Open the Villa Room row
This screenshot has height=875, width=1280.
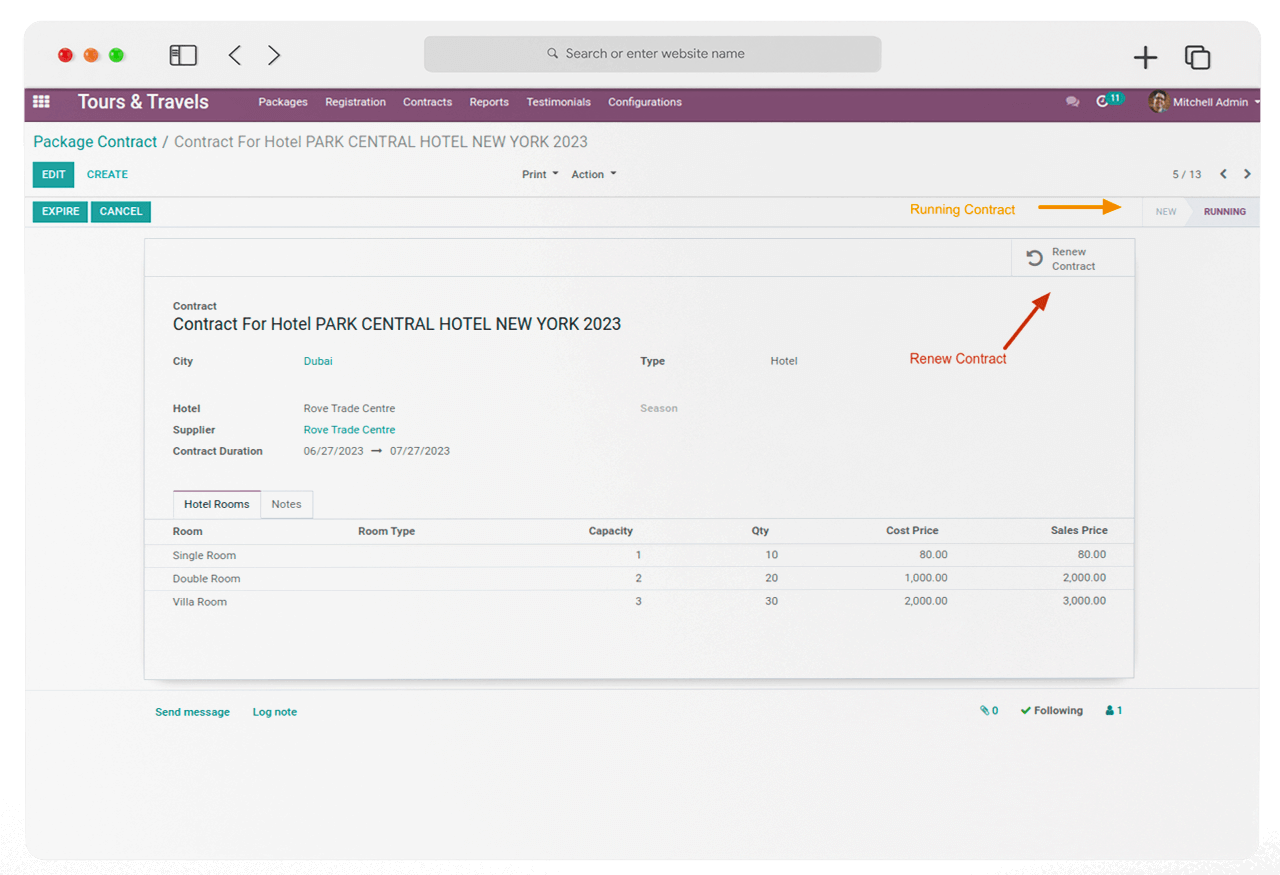pos(639,601)
